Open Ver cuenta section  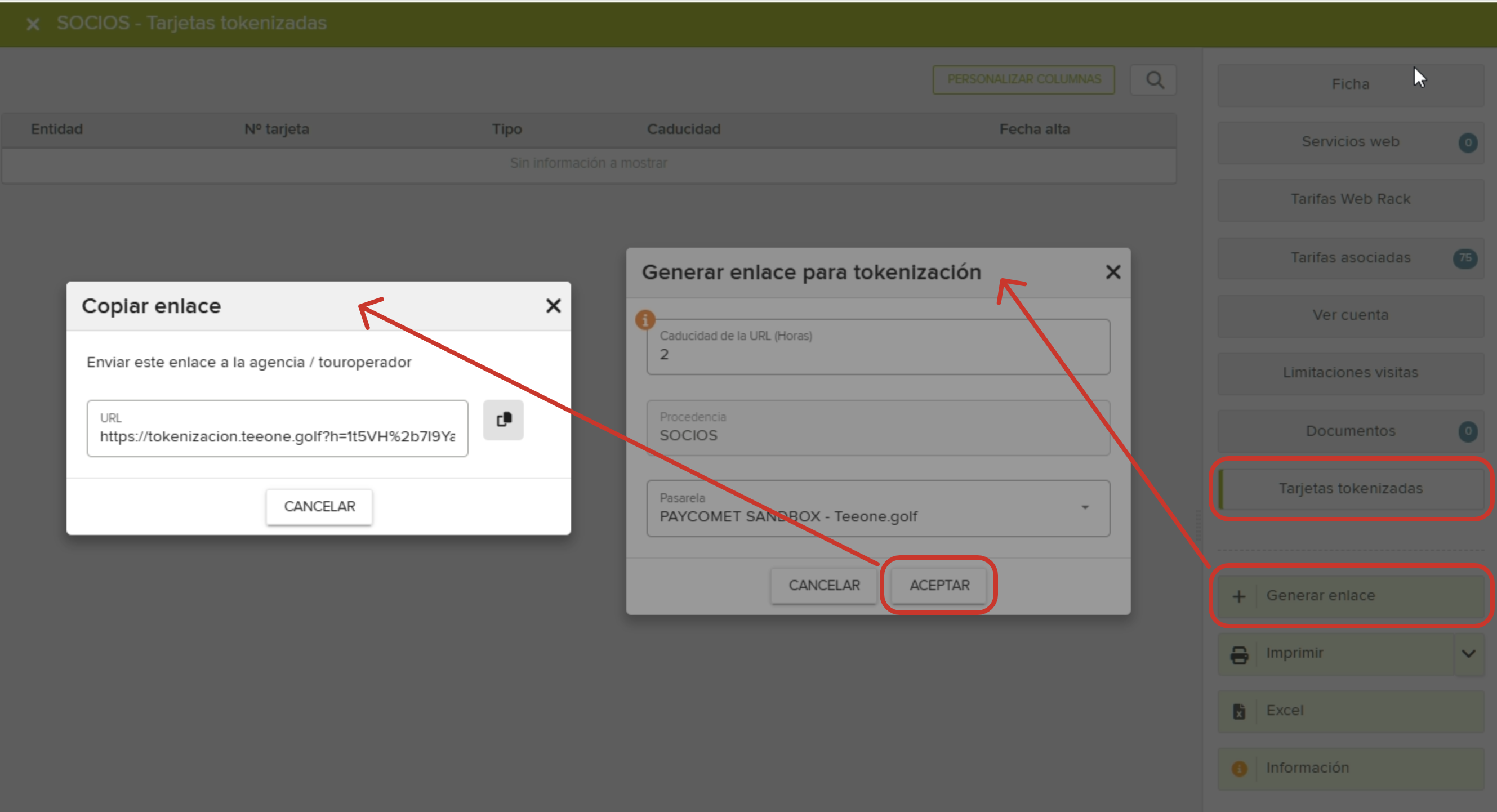coord(1350,315)
